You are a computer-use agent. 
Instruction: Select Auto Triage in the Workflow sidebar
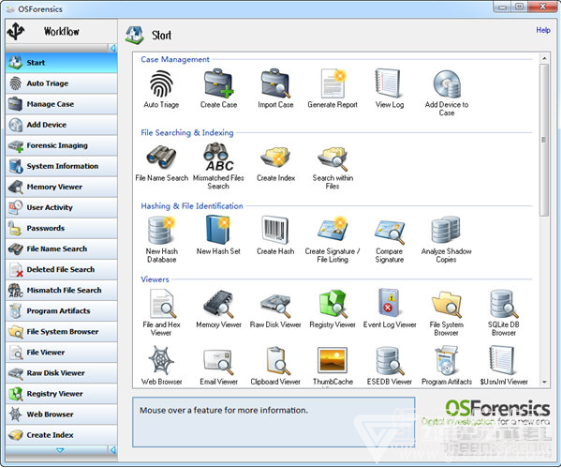(62, 83)
